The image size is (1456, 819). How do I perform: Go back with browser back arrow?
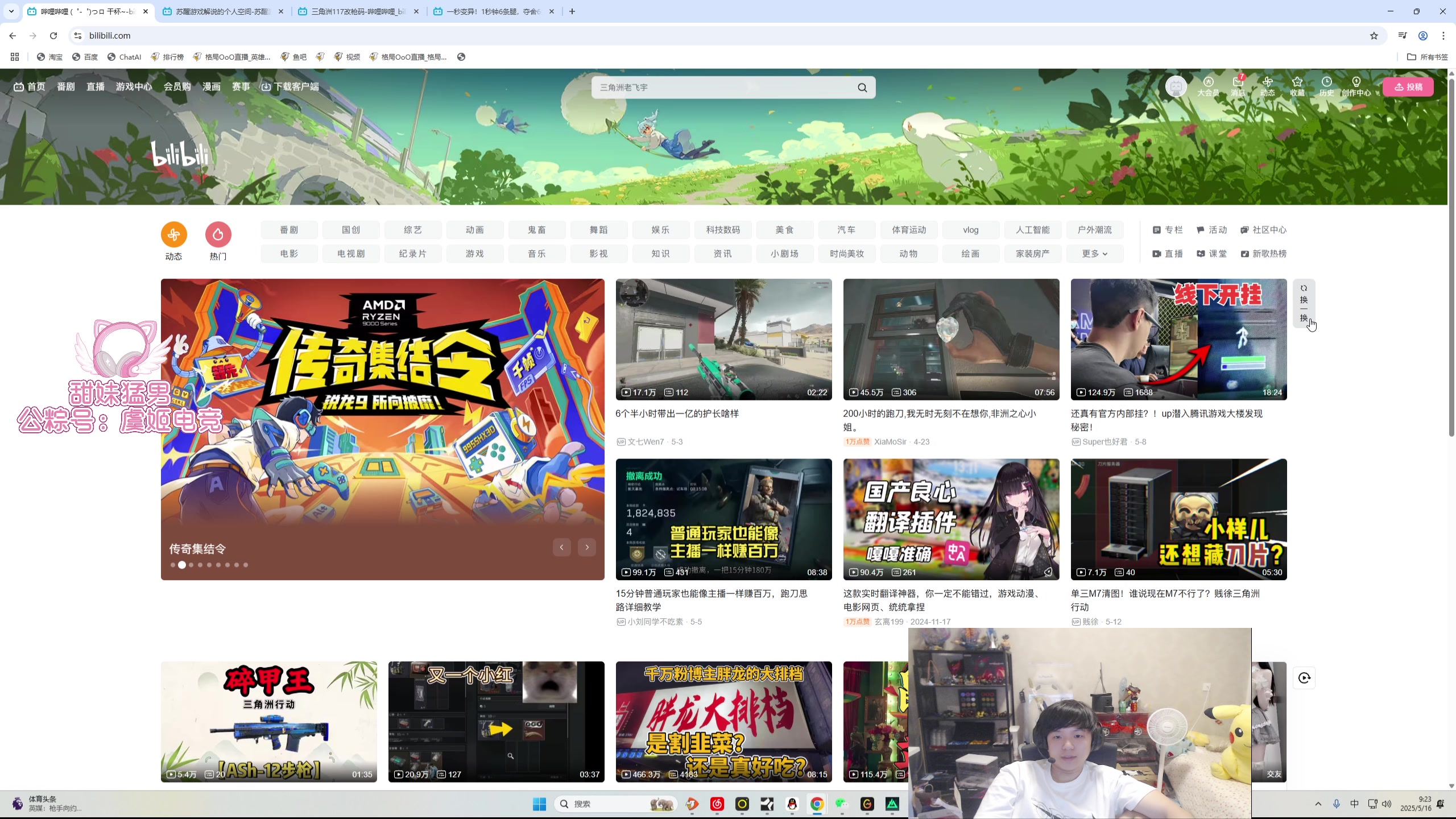pos(13,36)
